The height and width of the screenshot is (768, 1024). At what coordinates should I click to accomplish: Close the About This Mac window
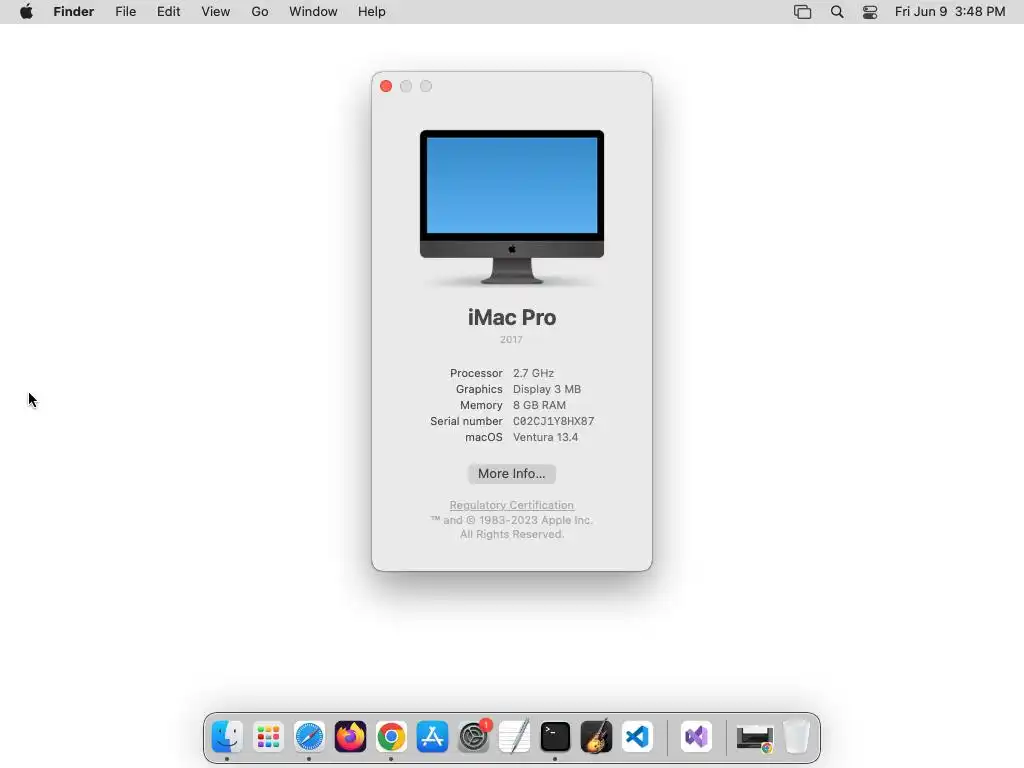[386, 86]
